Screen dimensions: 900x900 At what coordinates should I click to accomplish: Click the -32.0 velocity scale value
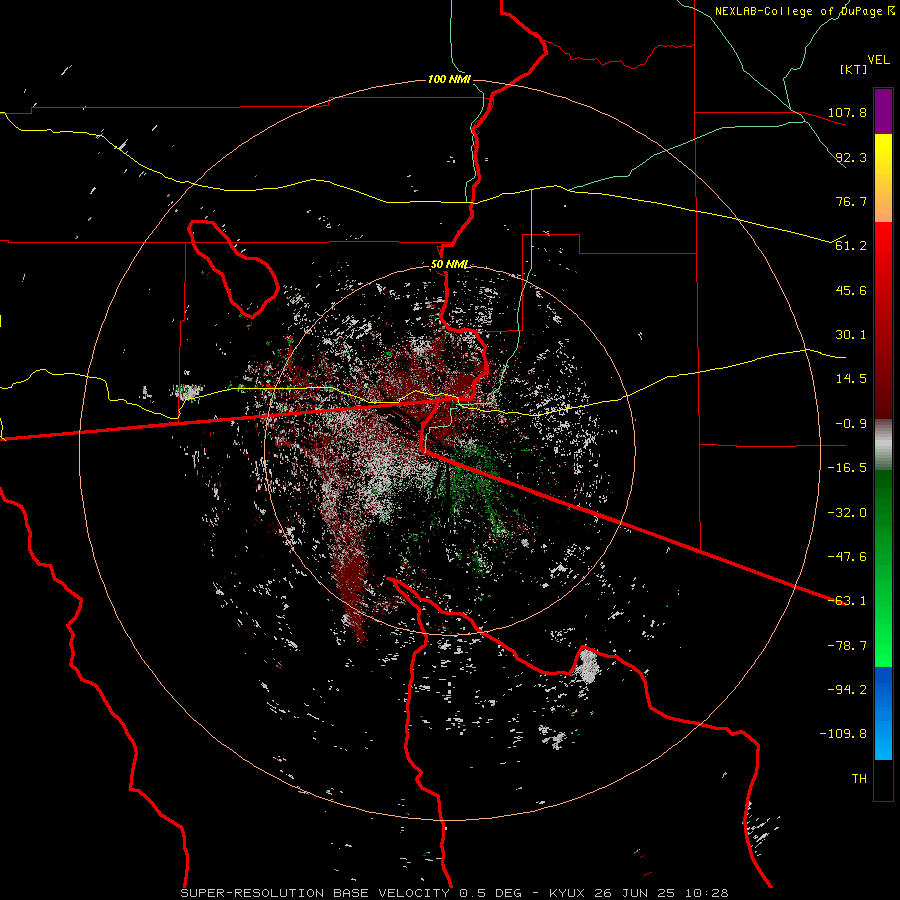click(847, 513)
